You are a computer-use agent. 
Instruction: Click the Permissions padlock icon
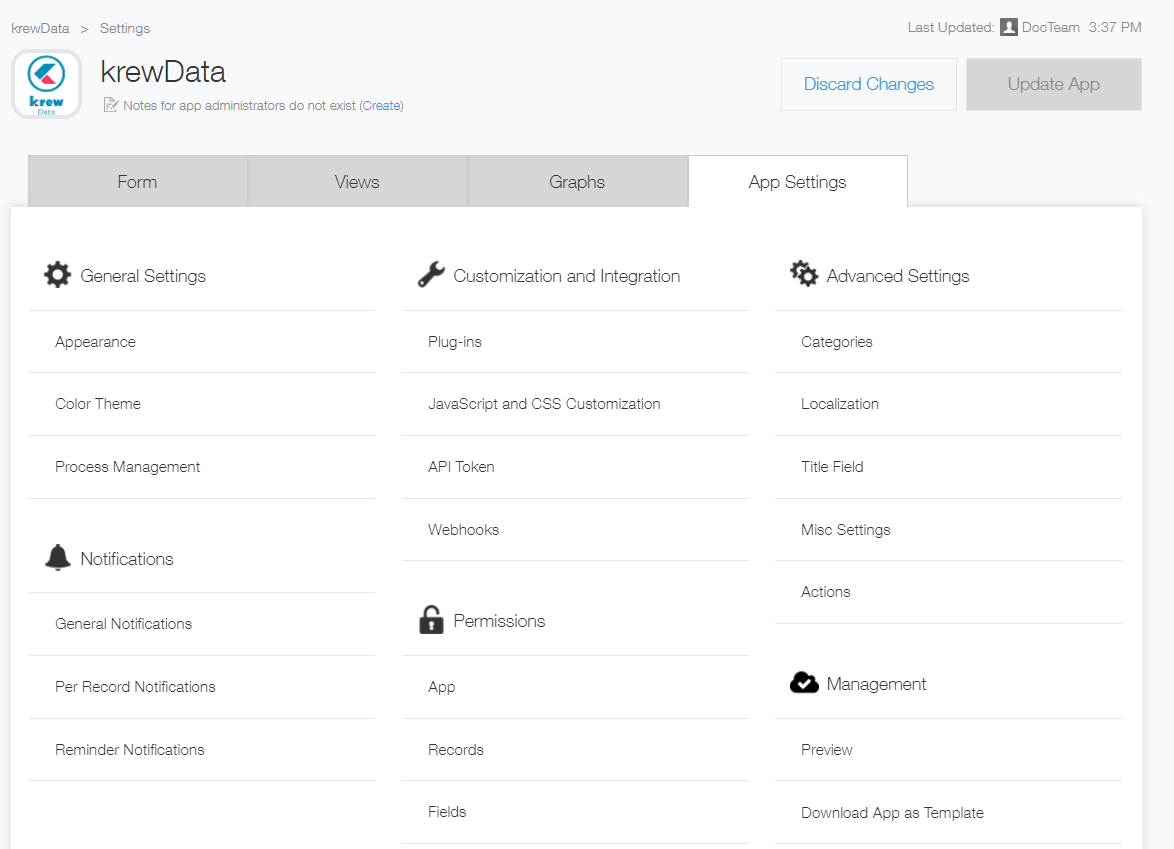431,620
